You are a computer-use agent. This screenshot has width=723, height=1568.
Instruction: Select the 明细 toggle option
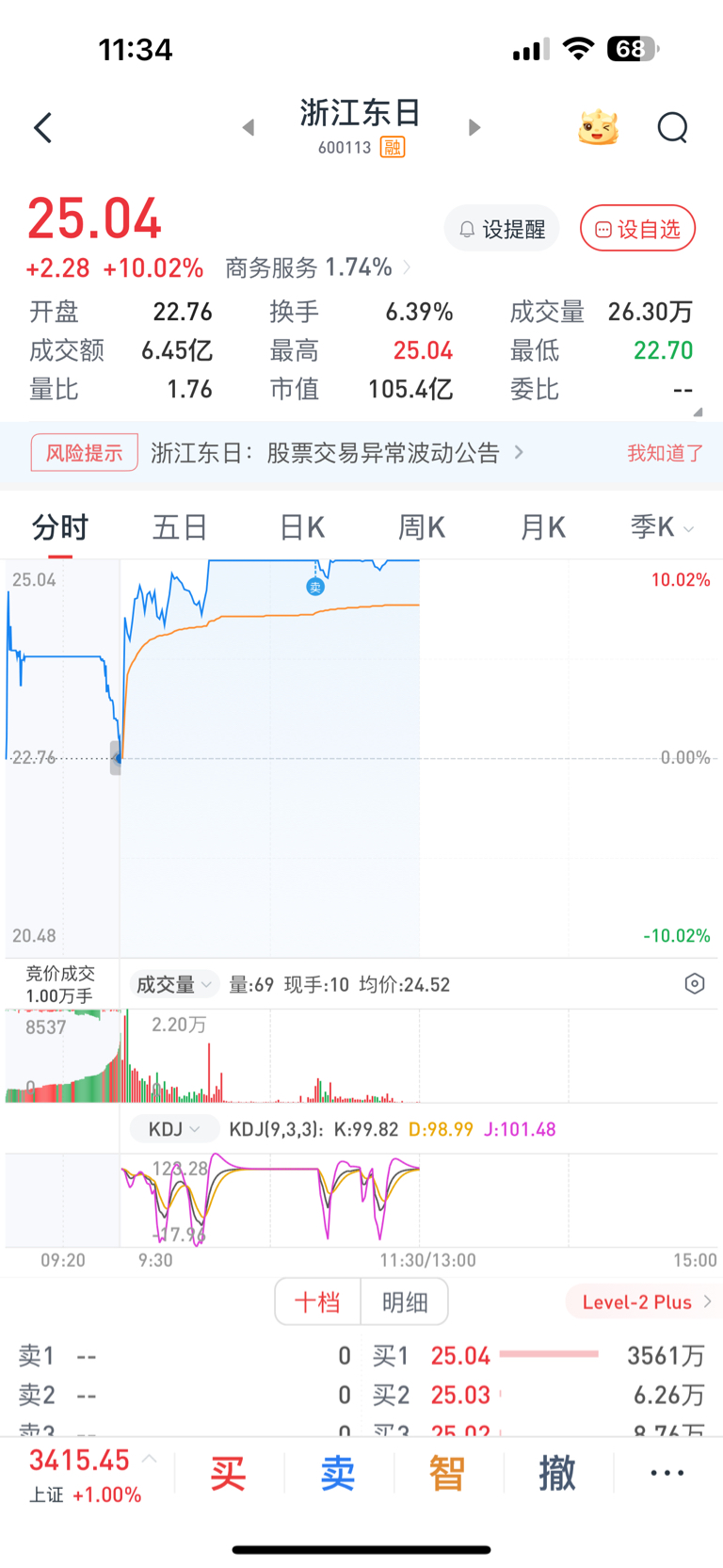point(405,1302)
